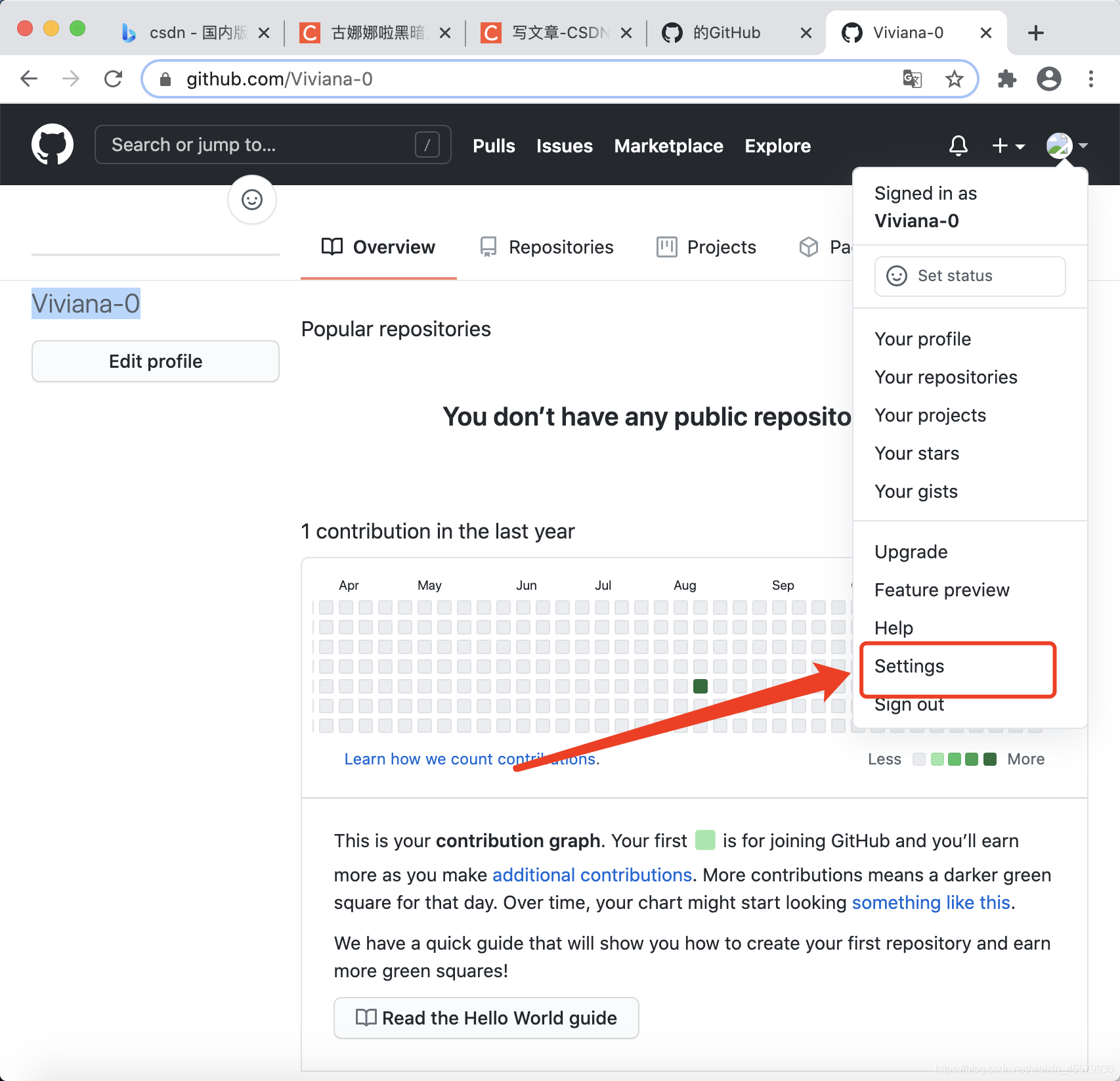Click the browser back arrow
The height and width of the screenshot is (1081, 1120).
tap(29, 79)
